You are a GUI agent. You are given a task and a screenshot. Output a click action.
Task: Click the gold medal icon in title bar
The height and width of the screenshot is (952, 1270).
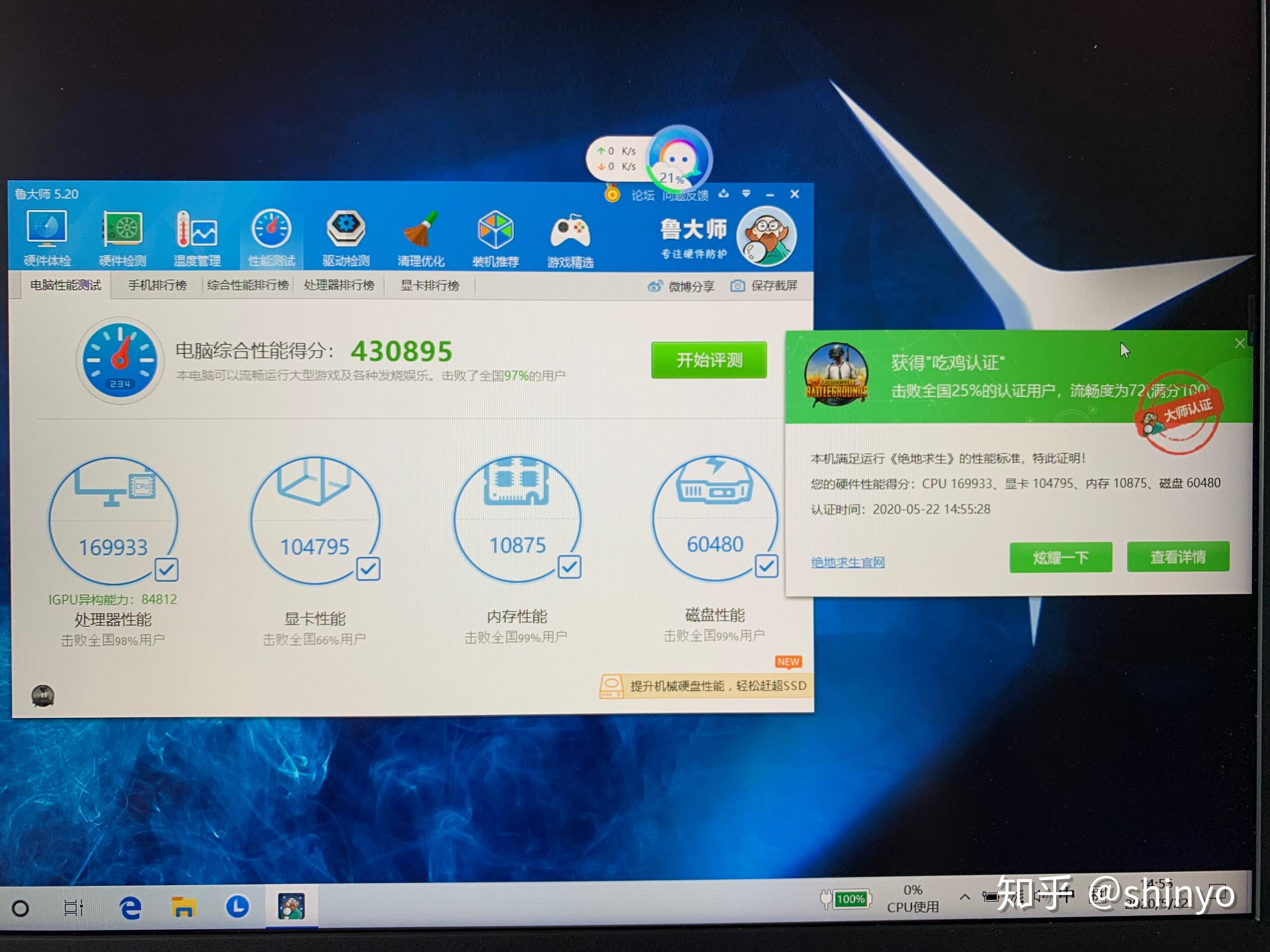click(x=612, y=194)
